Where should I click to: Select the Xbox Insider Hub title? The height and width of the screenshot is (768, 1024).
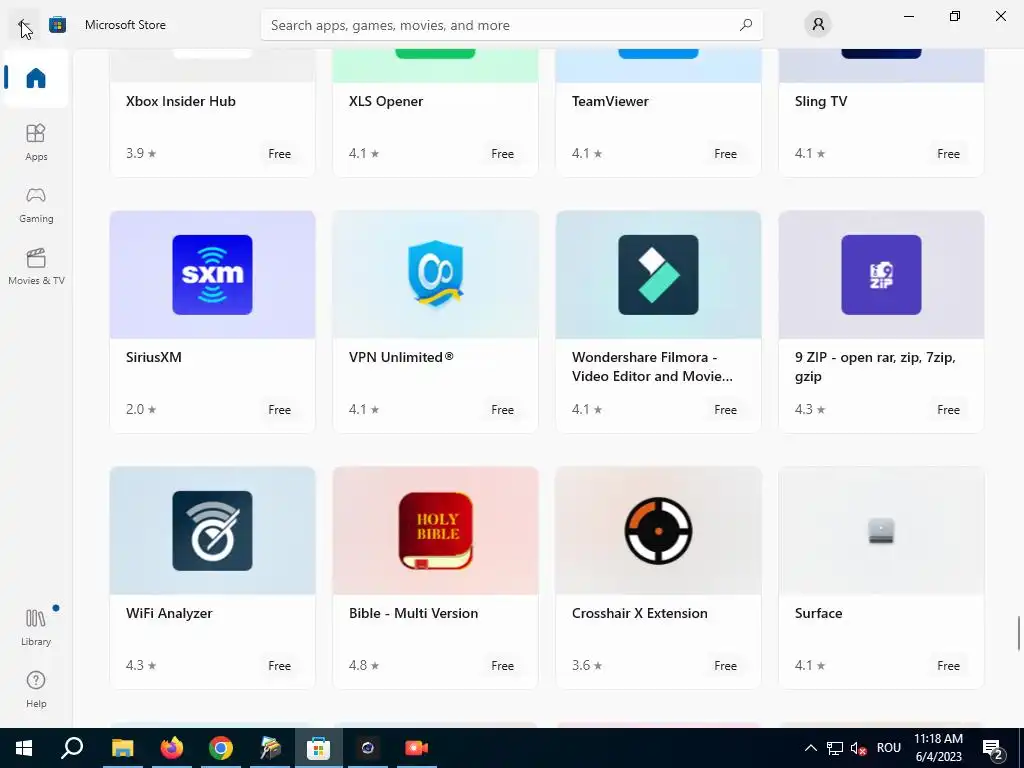point(181,101)
